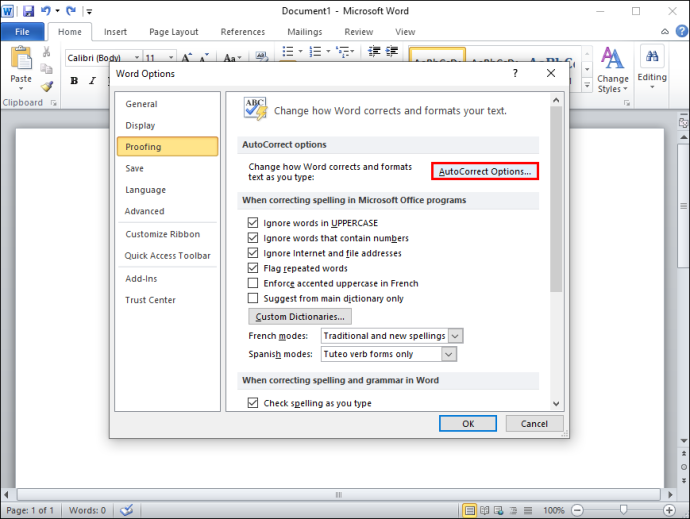Open Customize Ribbon options category
This screenshot has height=519, width=690.
pos(168,234)
